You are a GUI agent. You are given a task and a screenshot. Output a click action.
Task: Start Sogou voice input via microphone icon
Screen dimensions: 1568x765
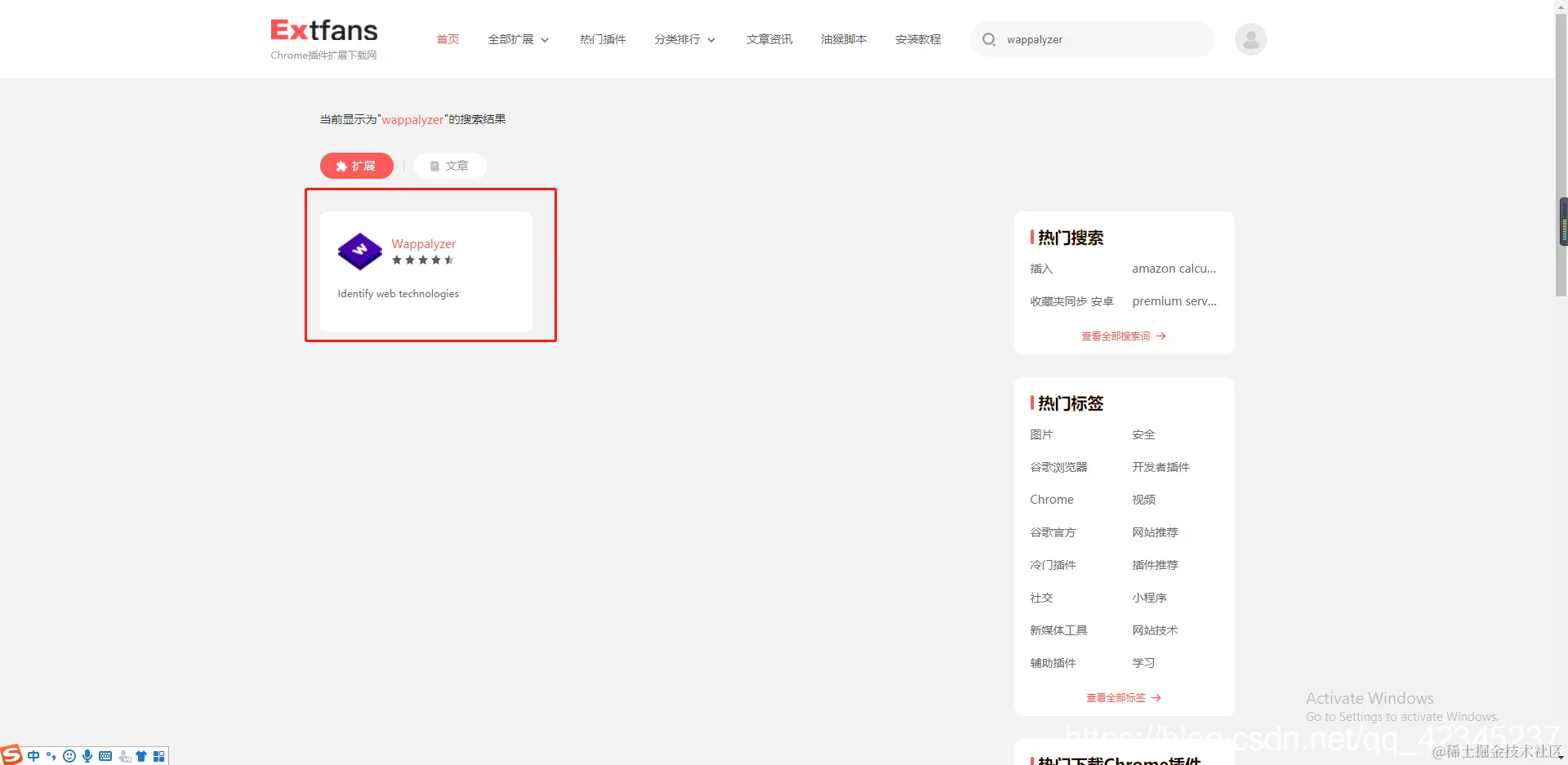[87, 756]
